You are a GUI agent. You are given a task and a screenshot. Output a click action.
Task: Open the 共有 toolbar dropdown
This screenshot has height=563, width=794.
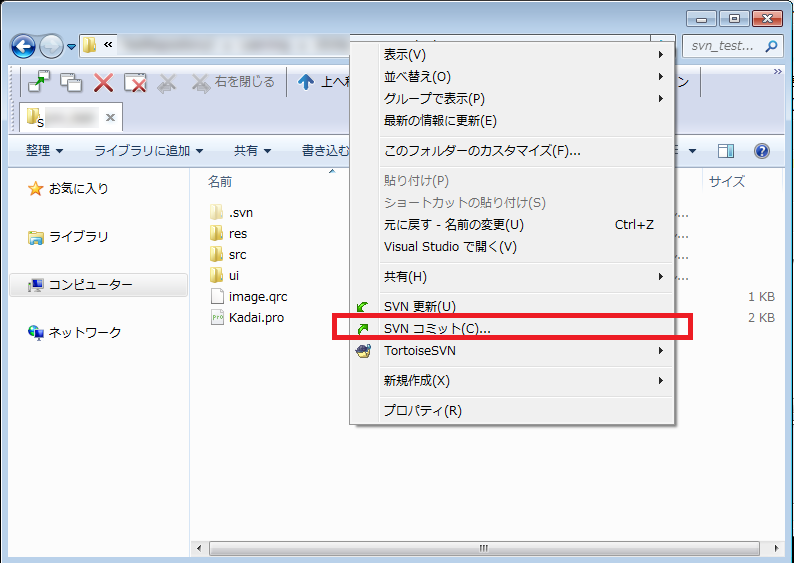[x=252, y=150]
